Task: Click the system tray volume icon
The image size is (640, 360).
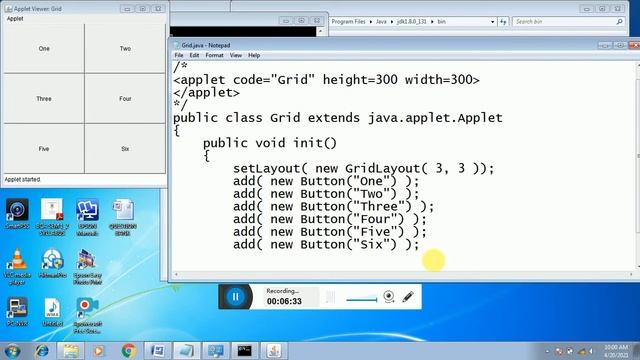Action: (591, 351)
